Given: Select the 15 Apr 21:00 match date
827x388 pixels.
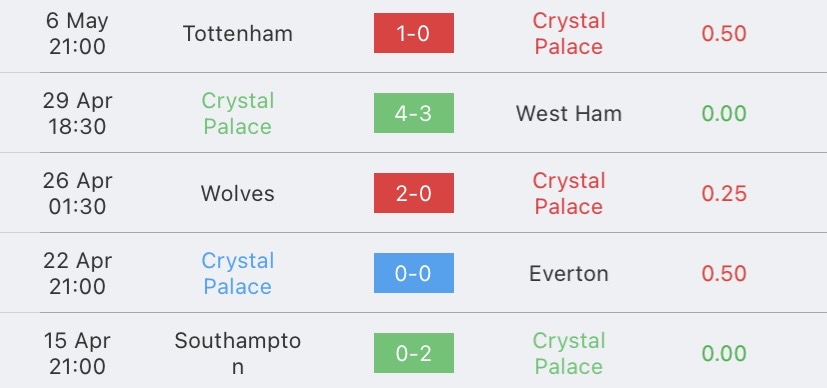Looking at the screenshot, I should [77, 353].
